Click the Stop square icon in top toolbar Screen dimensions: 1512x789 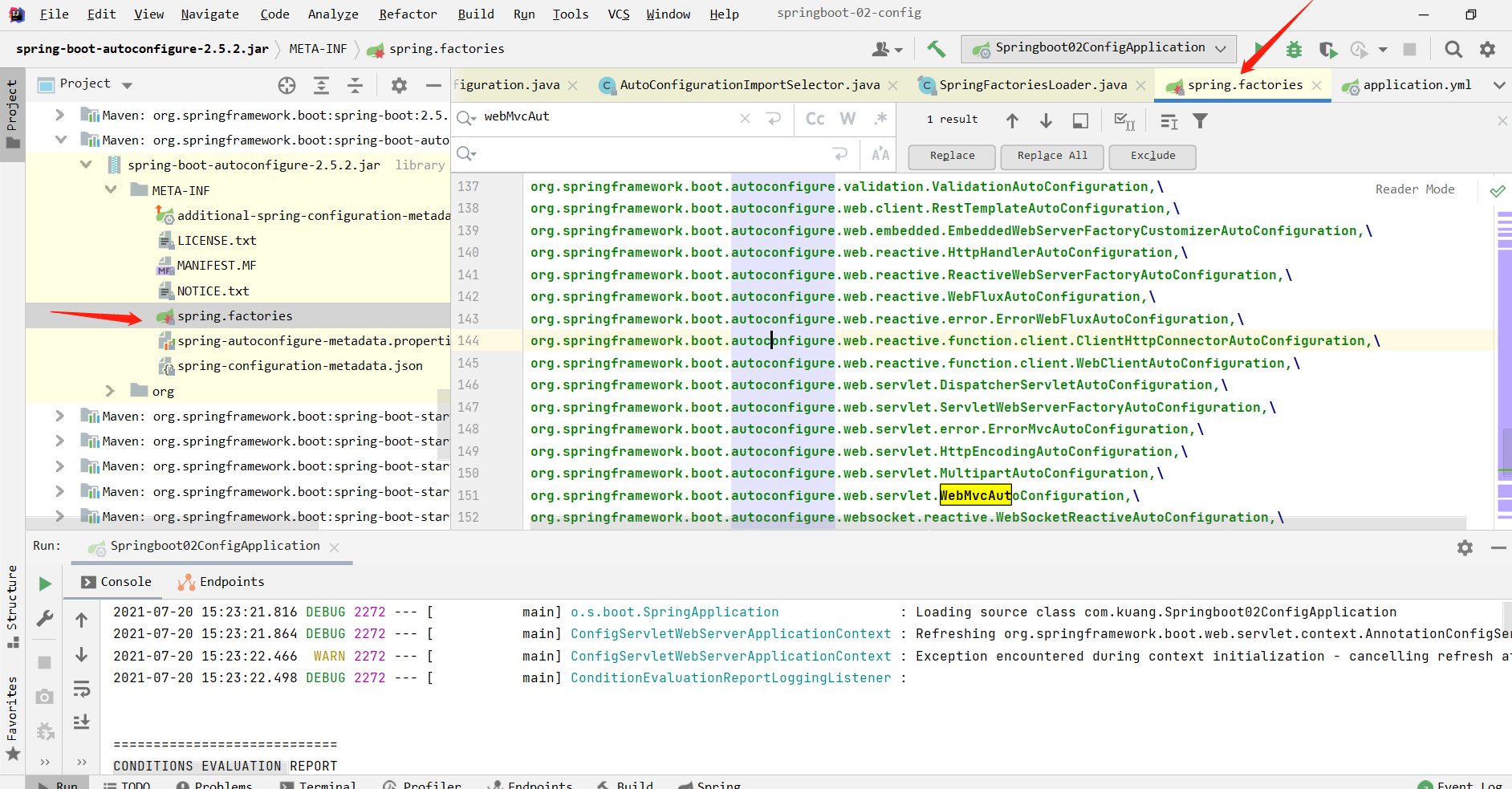pos(1409,50)
